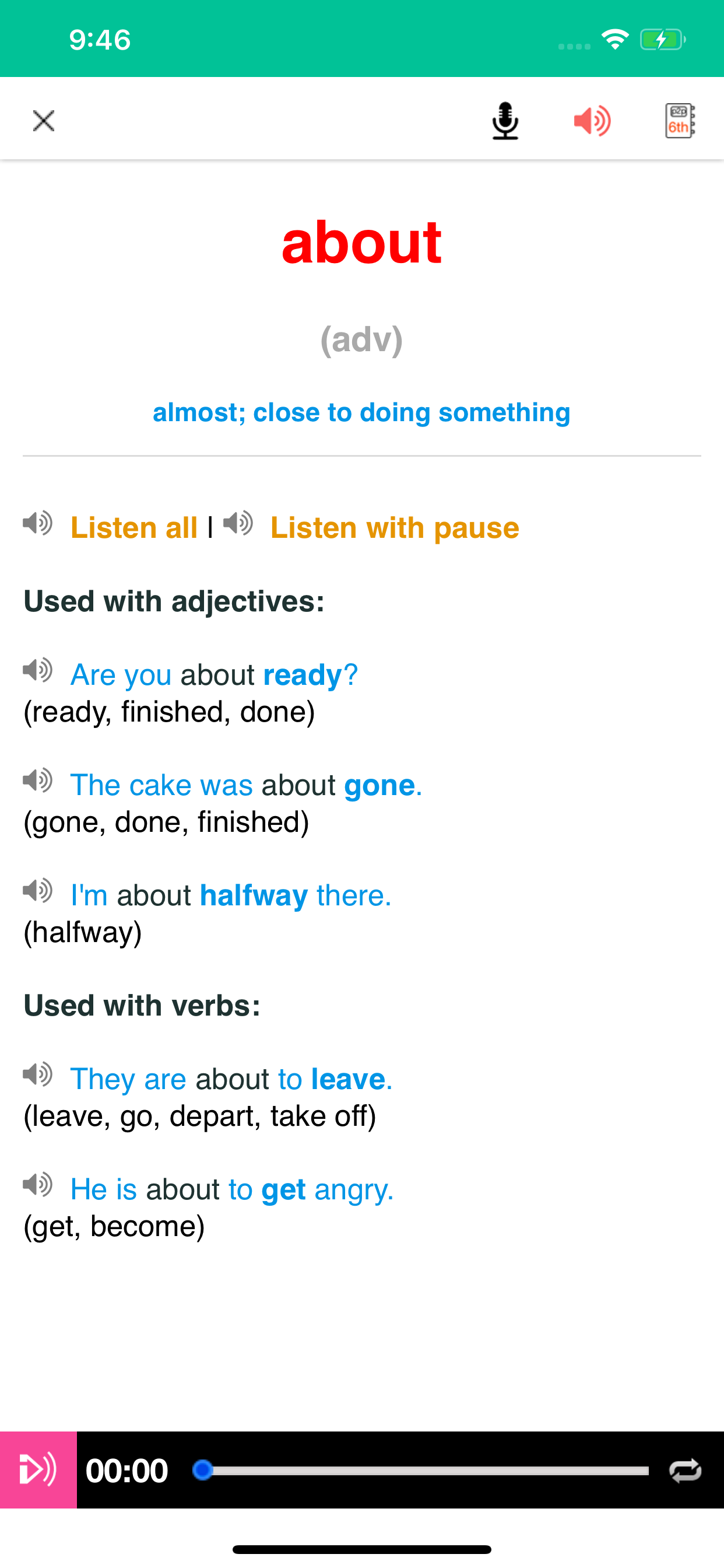Tap 'Listen all' link
Image resolution: width=724 pixels, height=1568 pixels.
(x=134, y=528)
